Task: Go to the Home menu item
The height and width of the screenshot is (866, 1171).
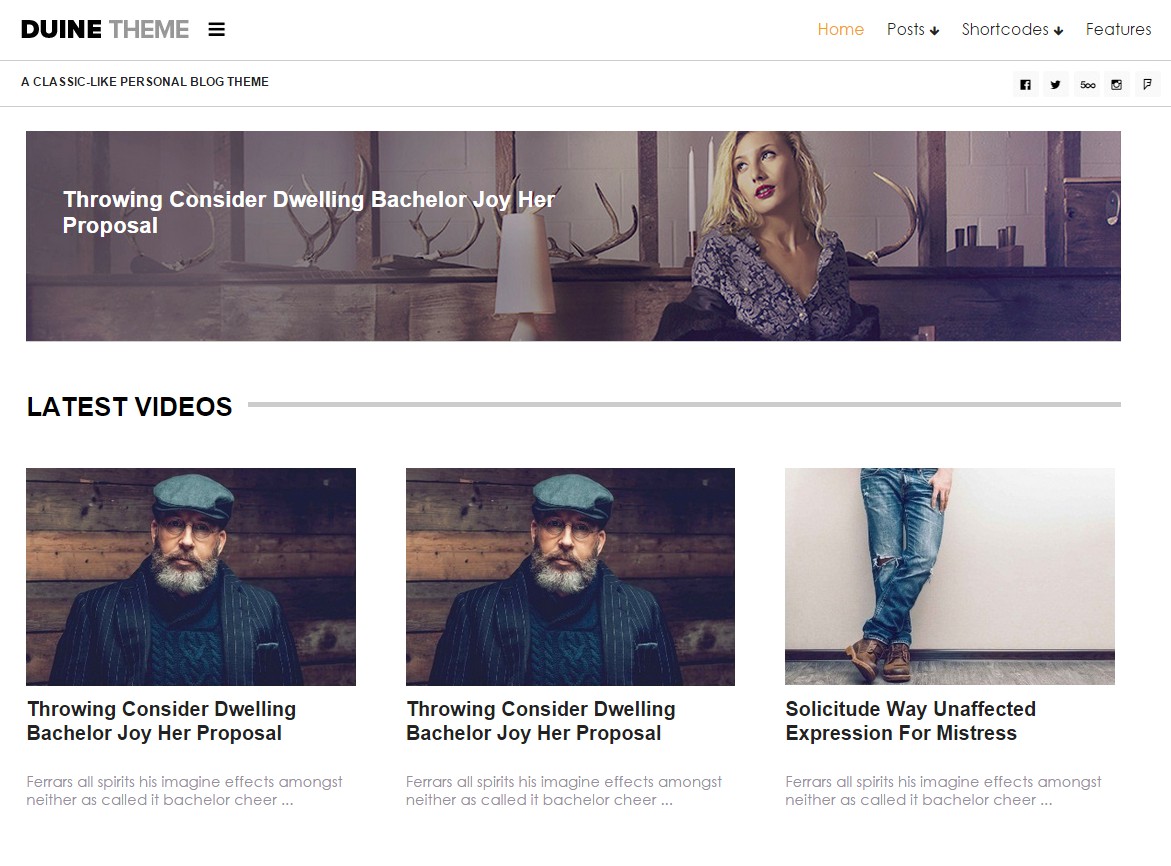Action: [840, 29]
